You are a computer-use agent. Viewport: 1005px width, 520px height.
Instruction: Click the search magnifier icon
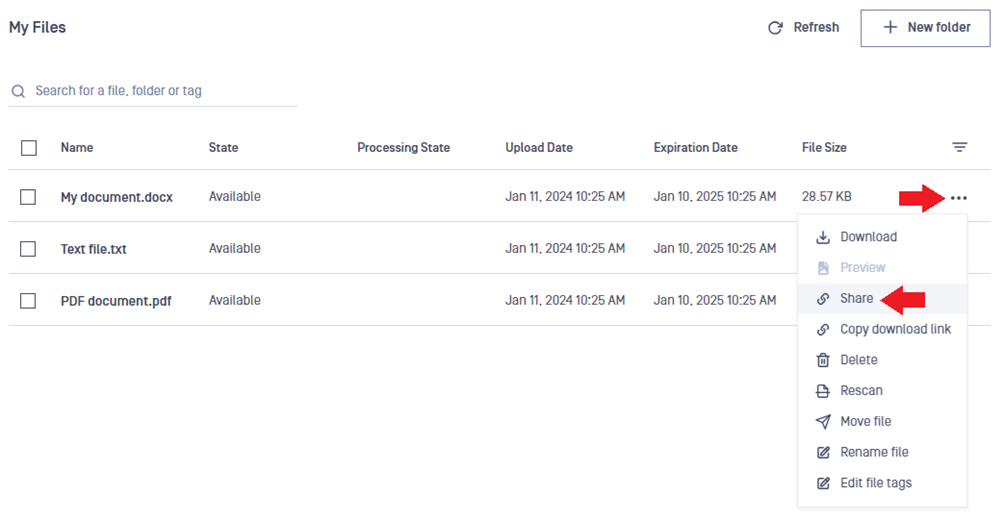19,91
